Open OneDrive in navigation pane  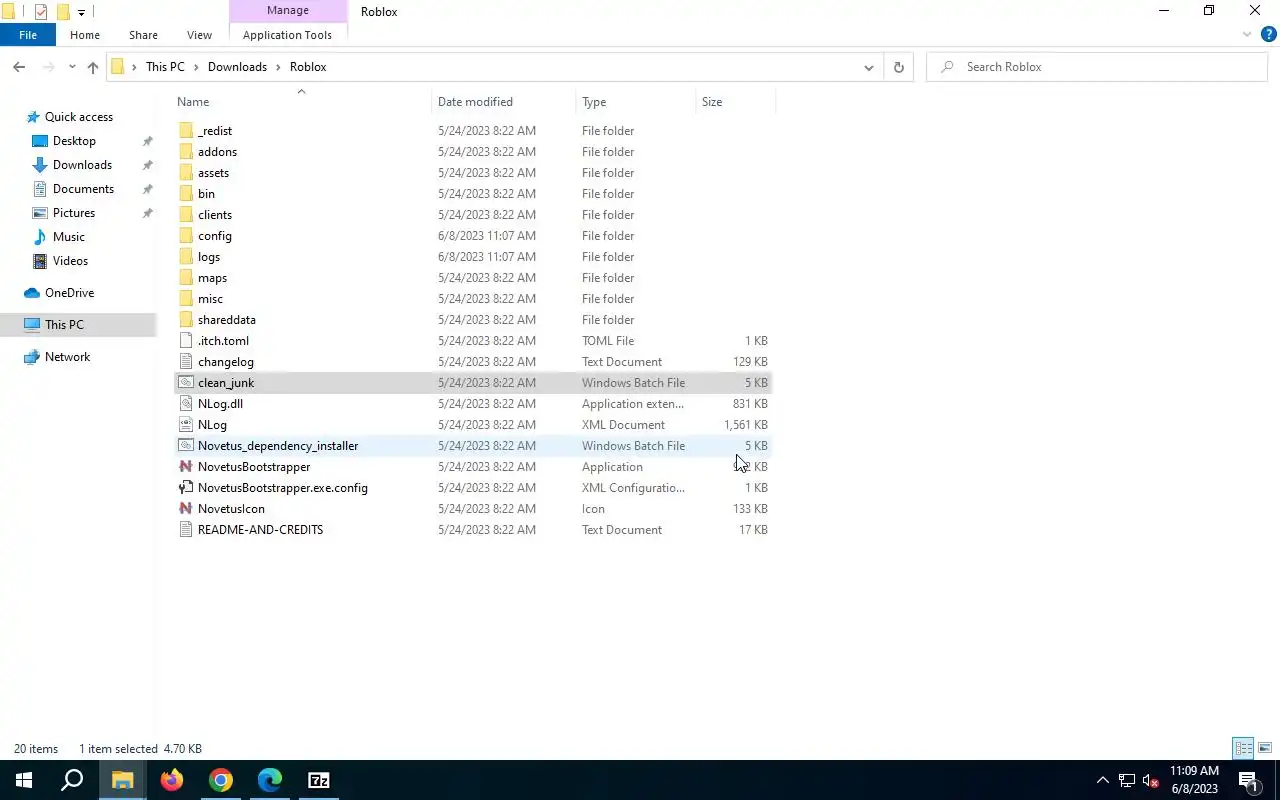69,293
